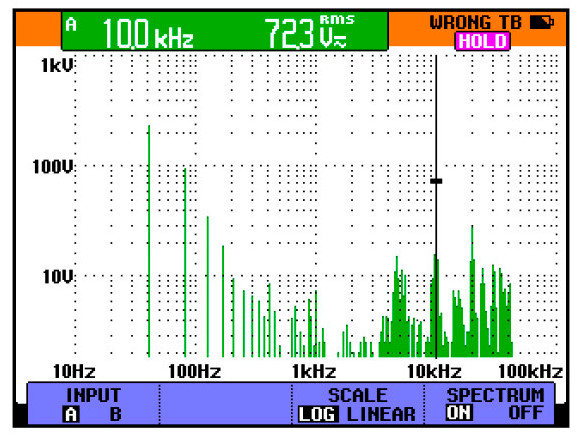Select input A option
Image resolution: width=583 pixels, height=436 pixels.
pos(71,414)
